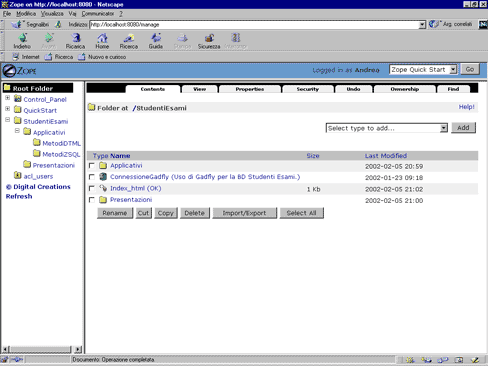Click the Go button
This screenshot has width=488, height=366.
[470, 69]
